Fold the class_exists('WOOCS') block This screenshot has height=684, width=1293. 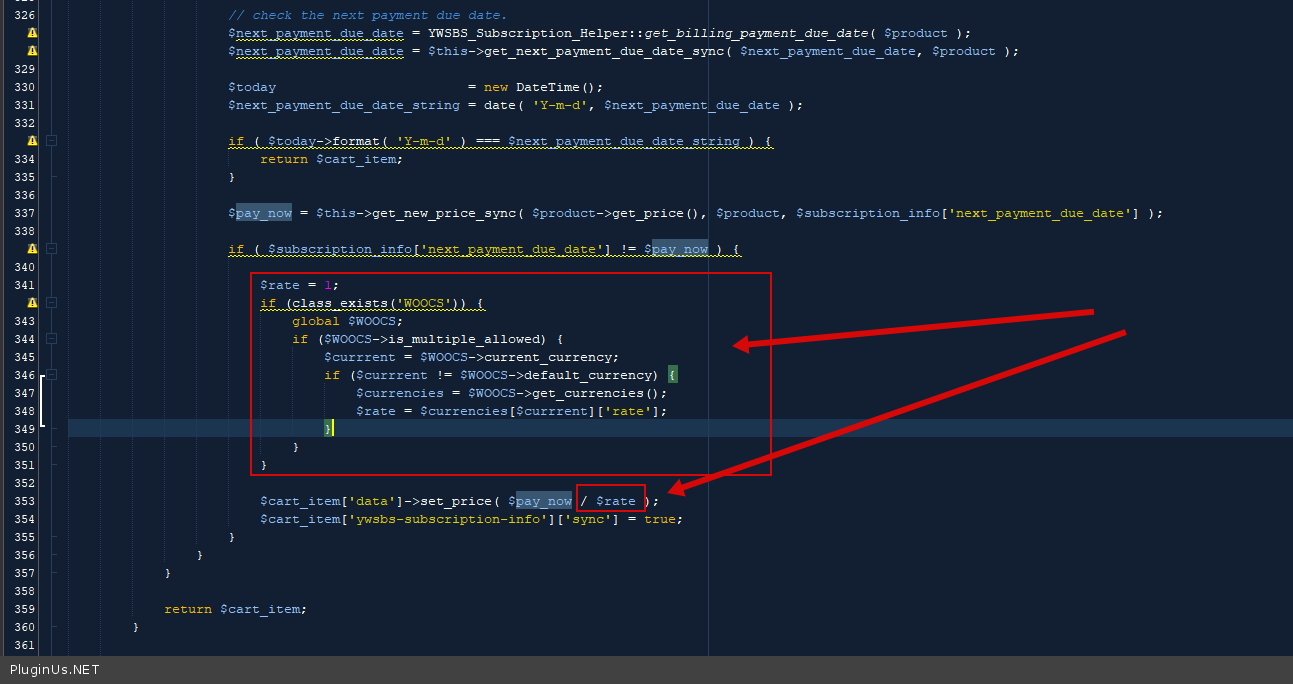52,303
